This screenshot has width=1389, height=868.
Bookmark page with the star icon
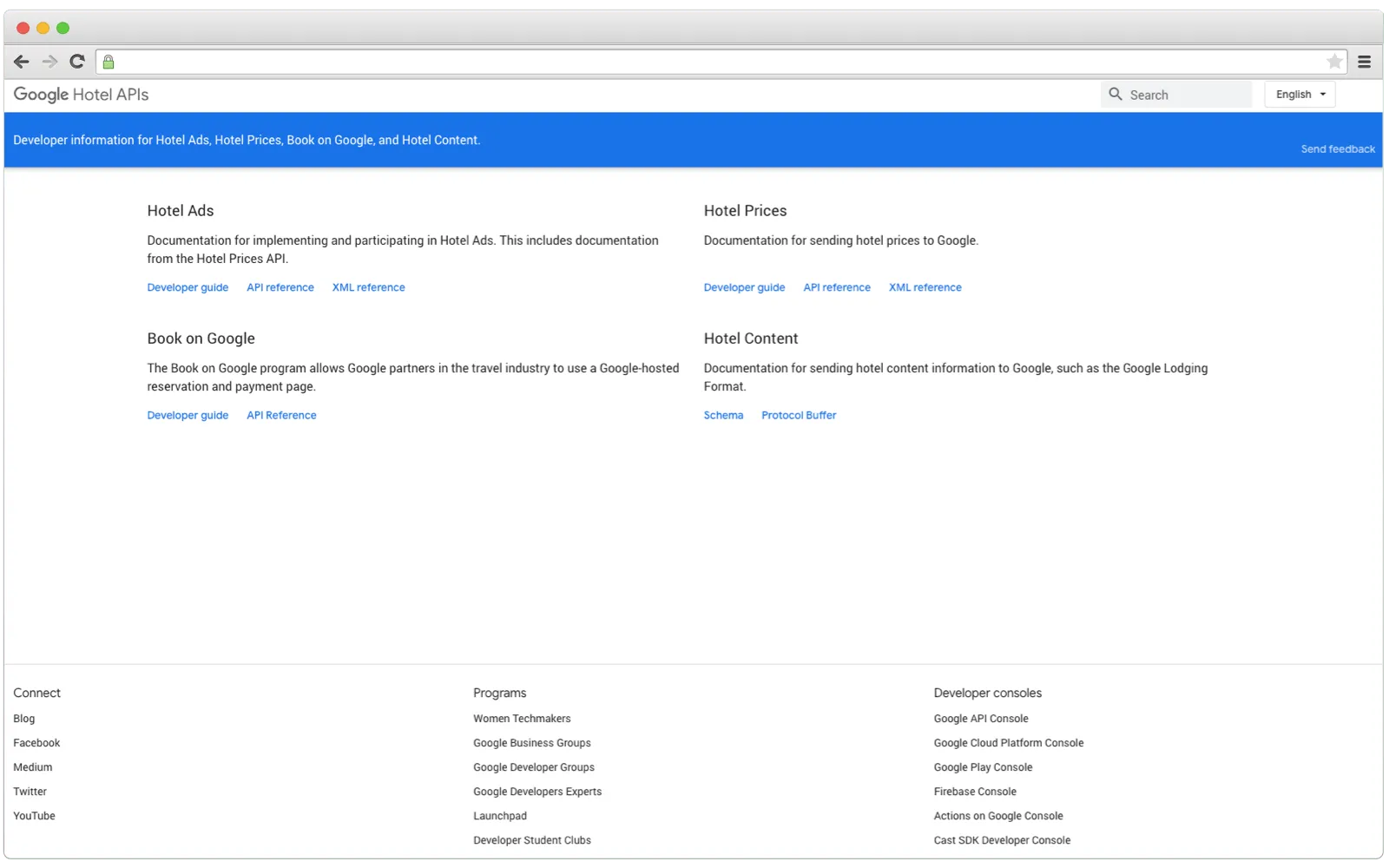pyautogui.click(x=1334, y=62)
